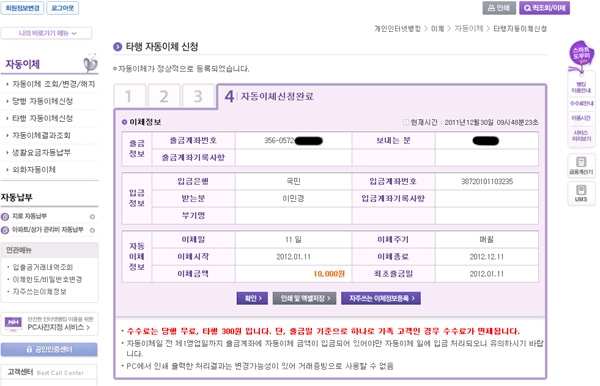
Task: Click the 아파트/상가 관리비 자동납부 icon
Action: (x=5, y=230)
